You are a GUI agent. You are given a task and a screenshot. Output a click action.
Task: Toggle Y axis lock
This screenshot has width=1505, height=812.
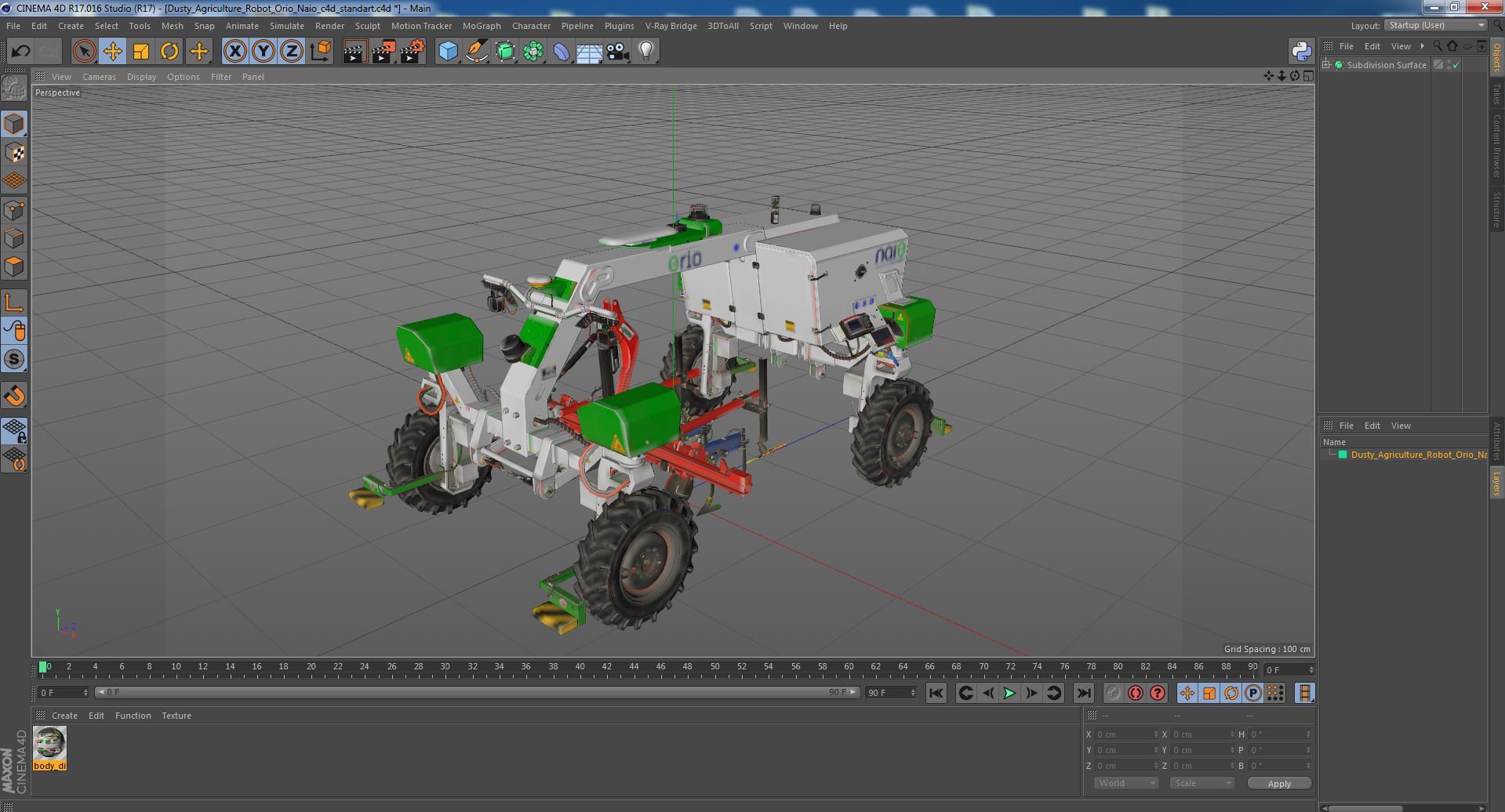pyautogui.click(x=264, y=52)
